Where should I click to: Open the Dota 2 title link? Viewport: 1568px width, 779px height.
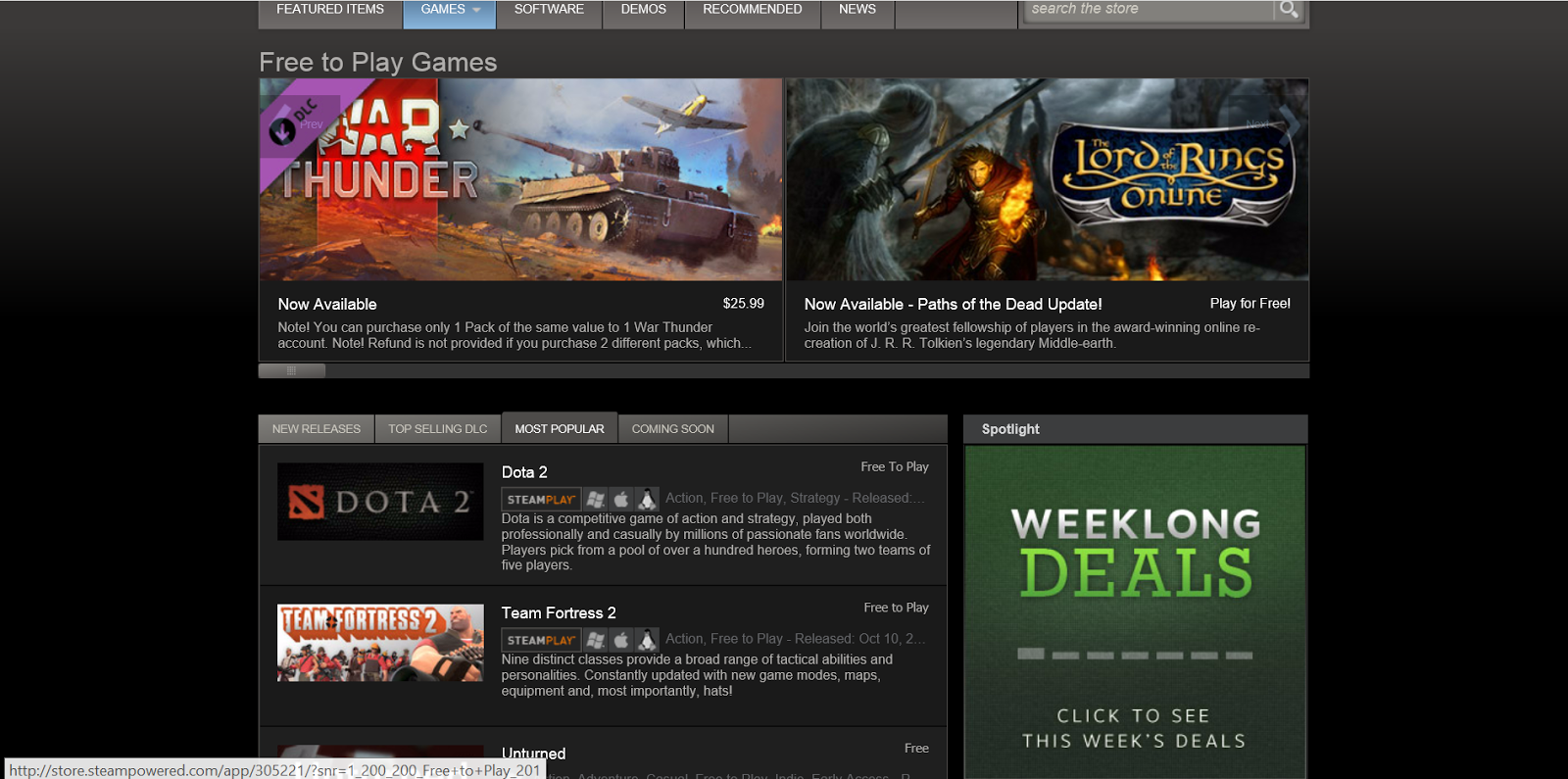[x=524, y=472]
